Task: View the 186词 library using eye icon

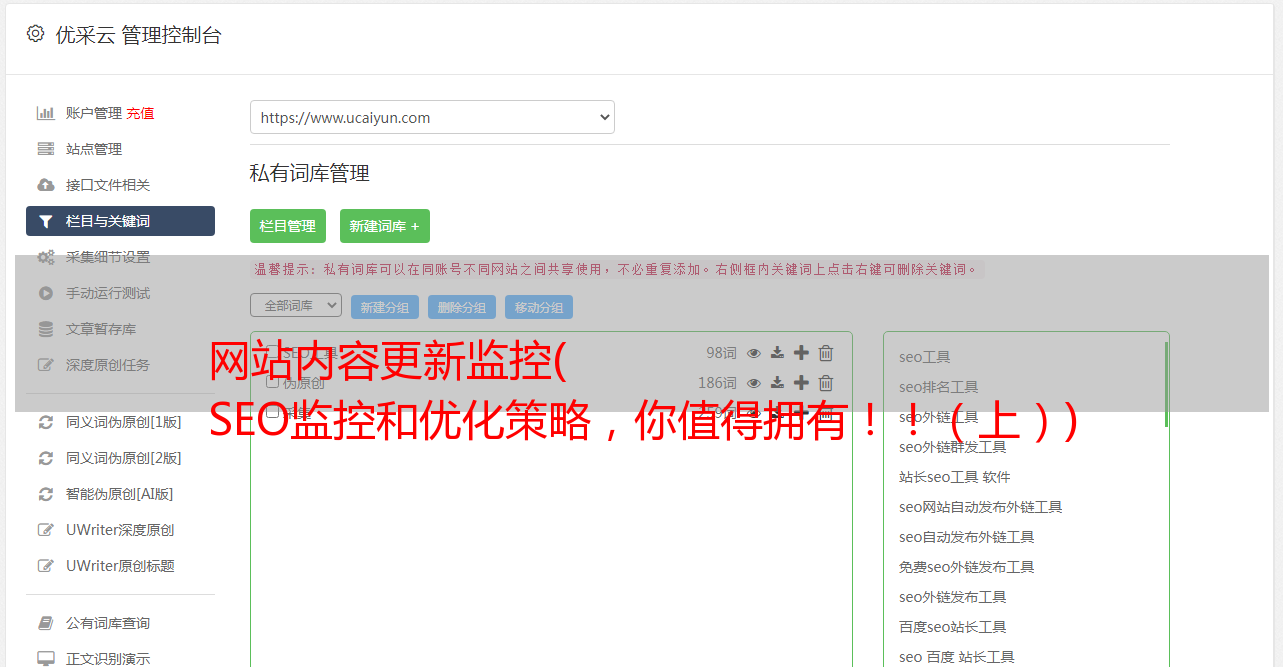Action: (754, 383)
